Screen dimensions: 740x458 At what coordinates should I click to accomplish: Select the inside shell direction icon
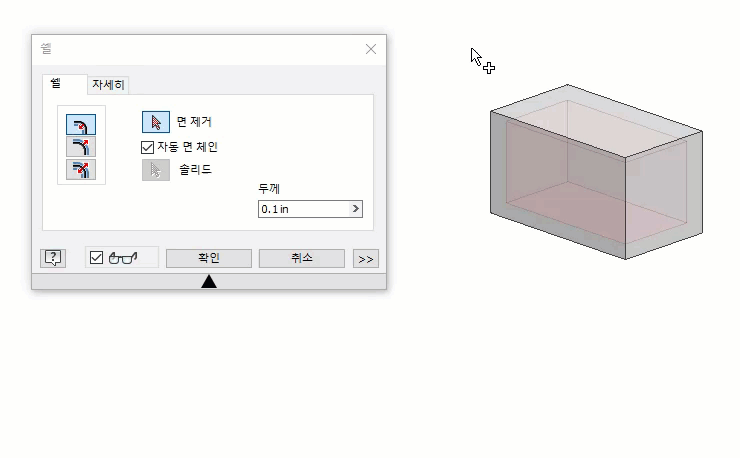pyautogui.click(x=81, y=124)
